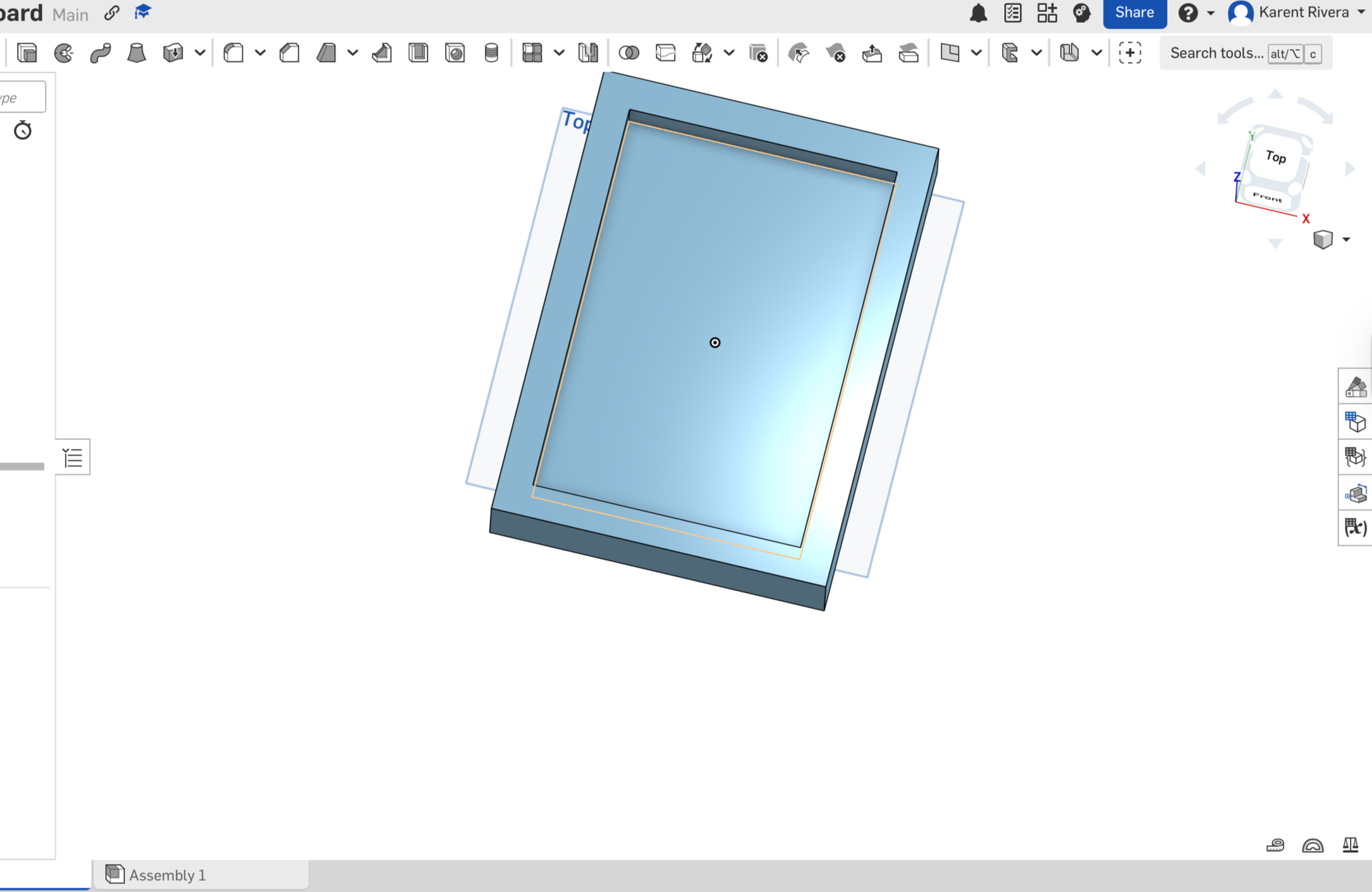Viewport: 1372px width, 892px height.
Task: Toggle the rollback timer icon
Action: pos(23,130)
